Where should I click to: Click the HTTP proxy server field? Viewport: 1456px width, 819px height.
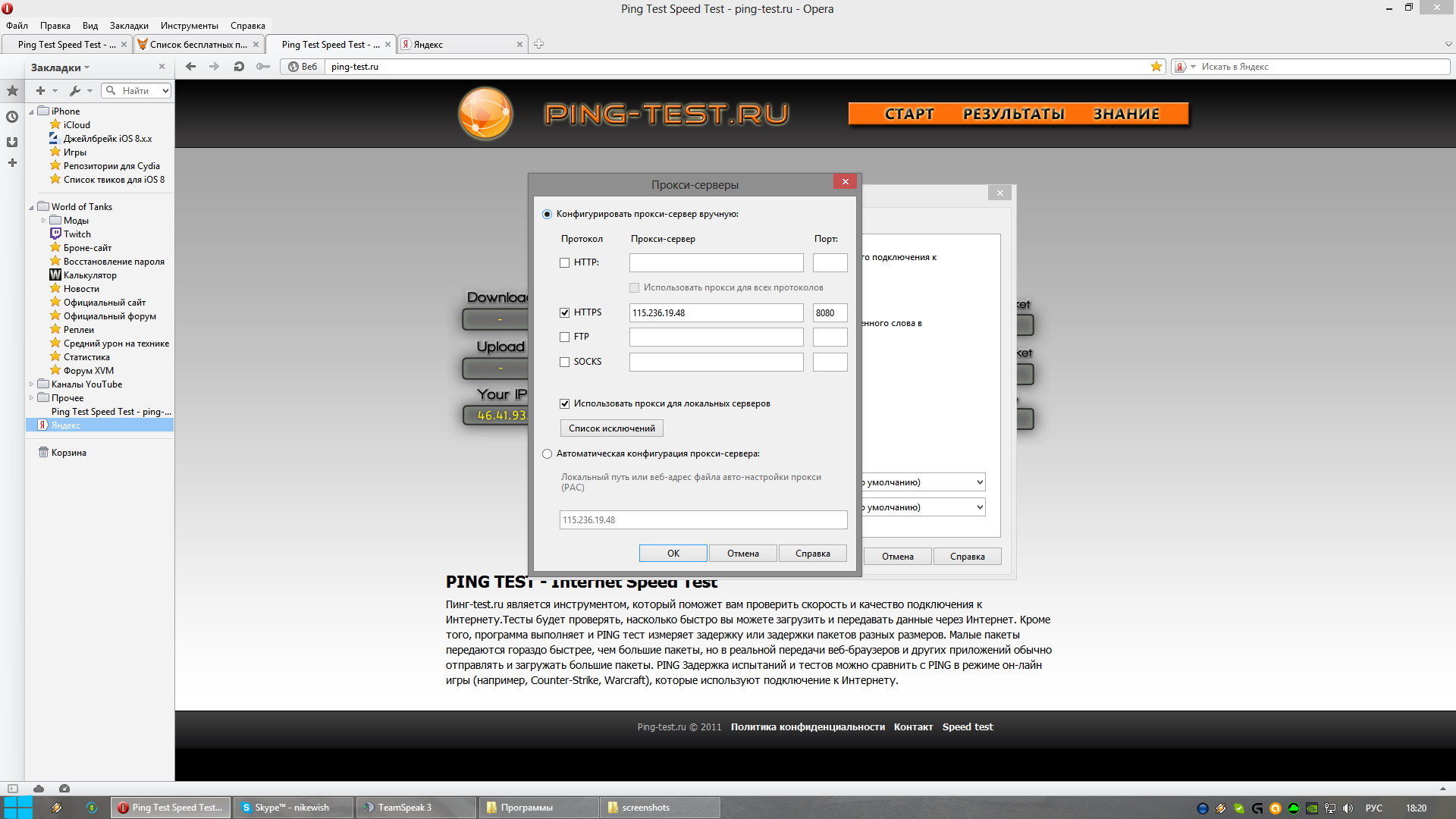[x=716, y=262]
